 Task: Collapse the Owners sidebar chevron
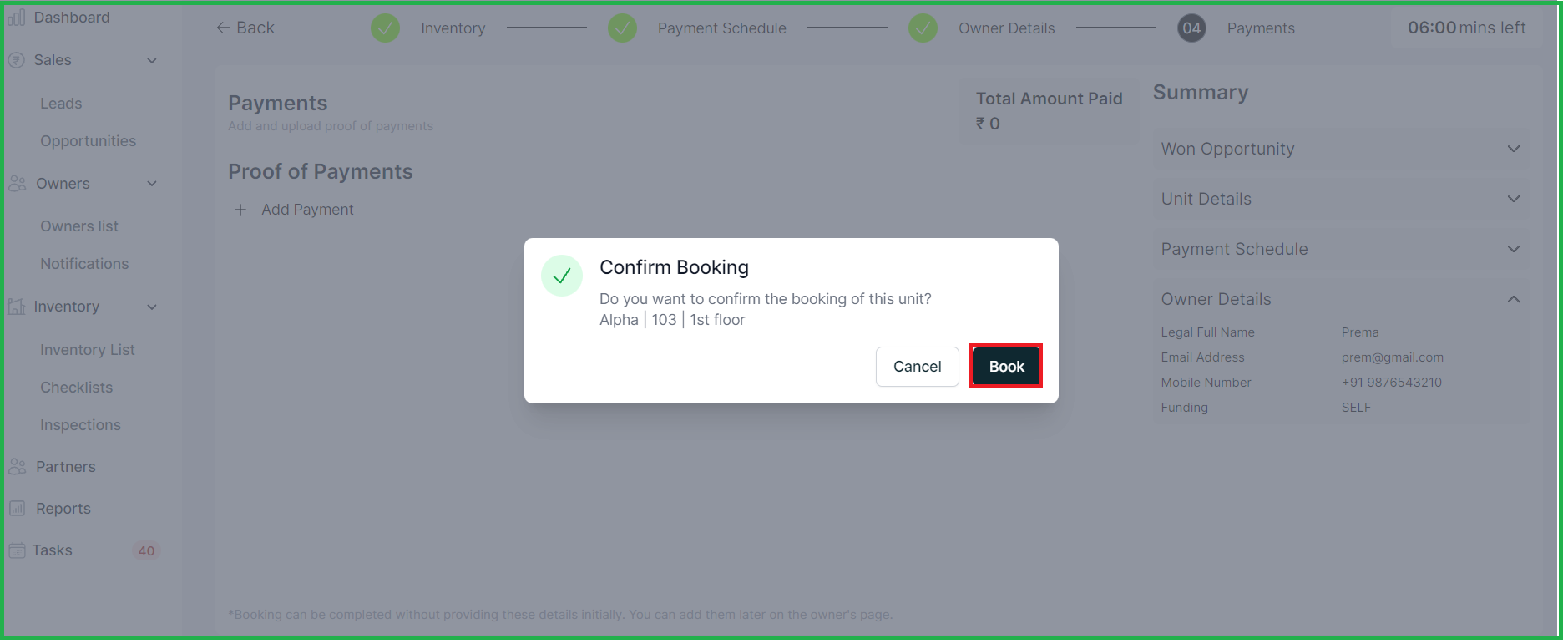152,184
